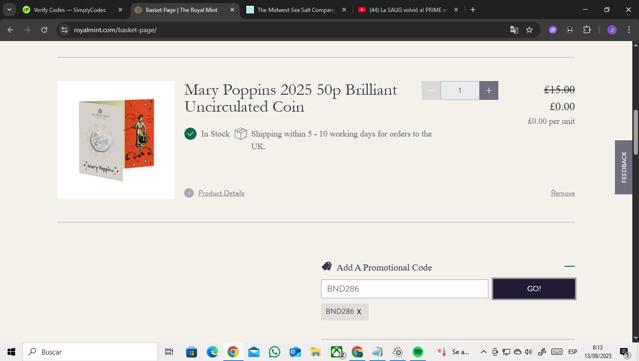639x361 pixels.
Task: Close the Midwest Sea Salt Company tab
Action: click(344, 10)
